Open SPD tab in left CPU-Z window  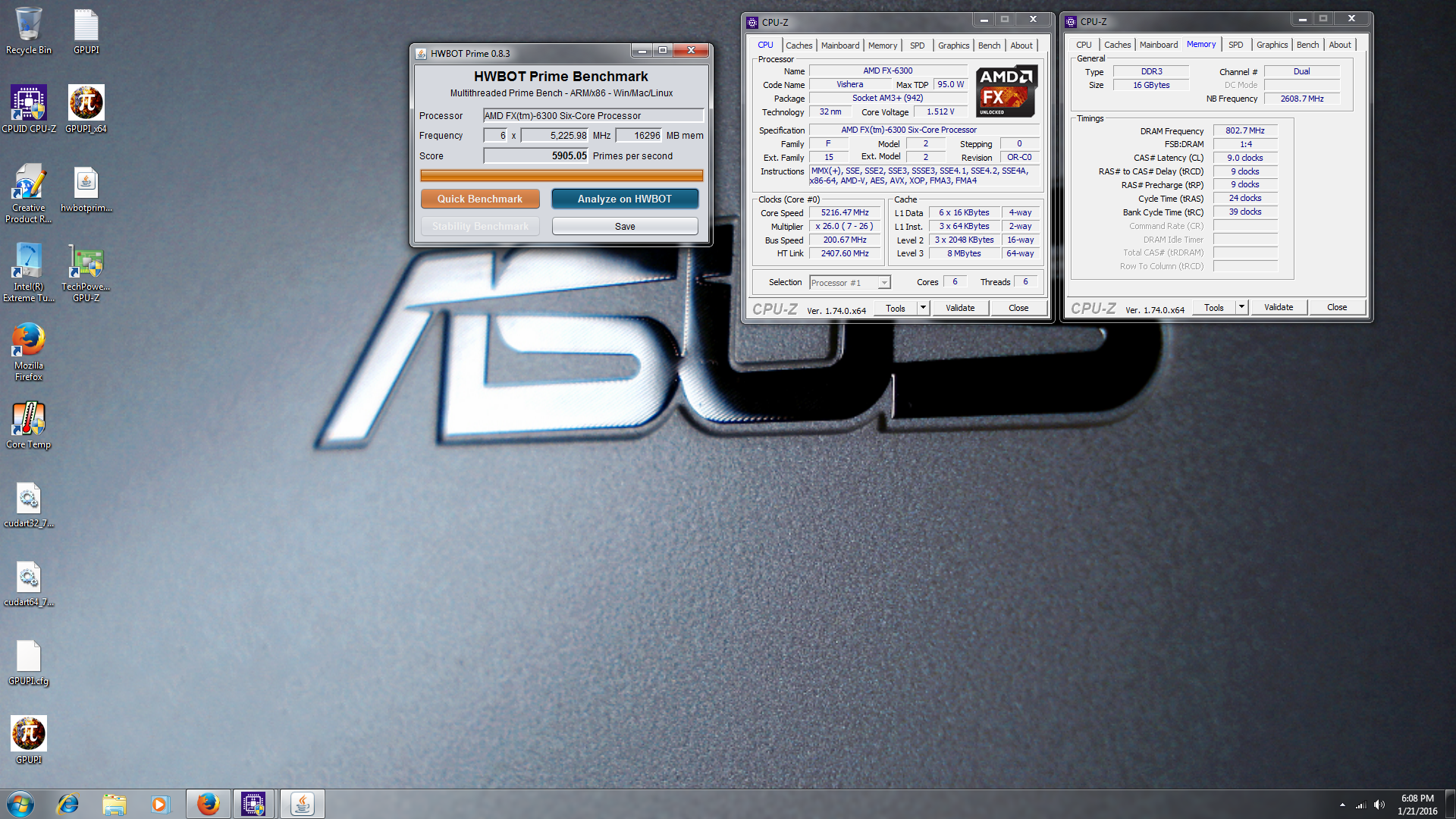(917, 45)
